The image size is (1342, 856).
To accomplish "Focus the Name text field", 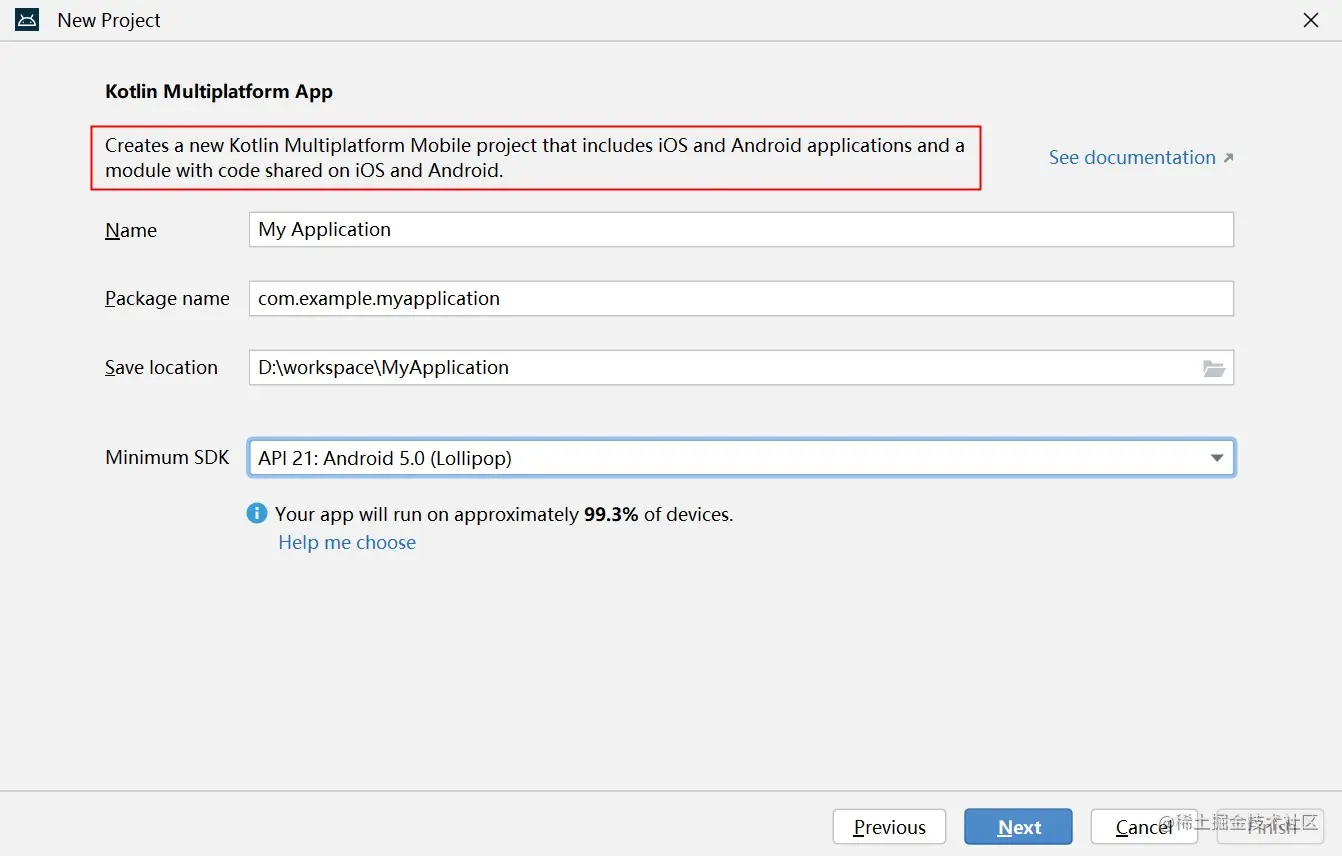I will click(x=740, y=230).
